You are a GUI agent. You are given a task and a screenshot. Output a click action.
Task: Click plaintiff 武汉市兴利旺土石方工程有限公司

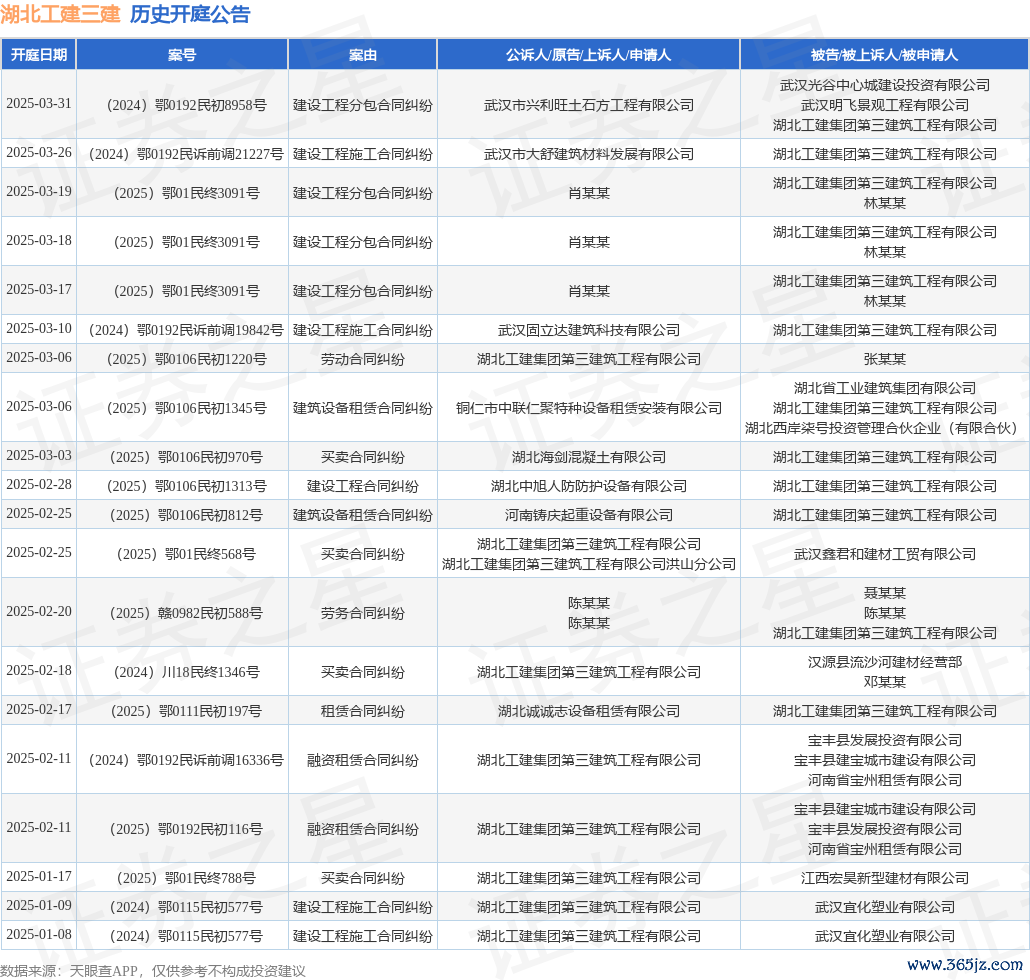589,105
